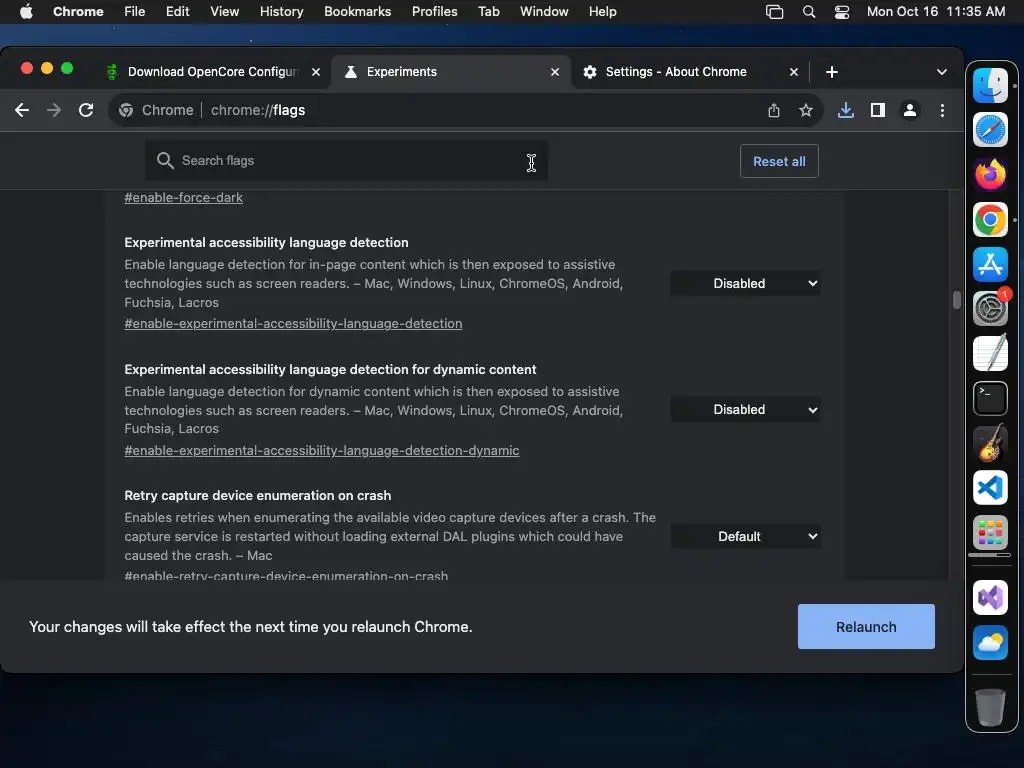Open System Settings from the Dock

click(990, 308)
